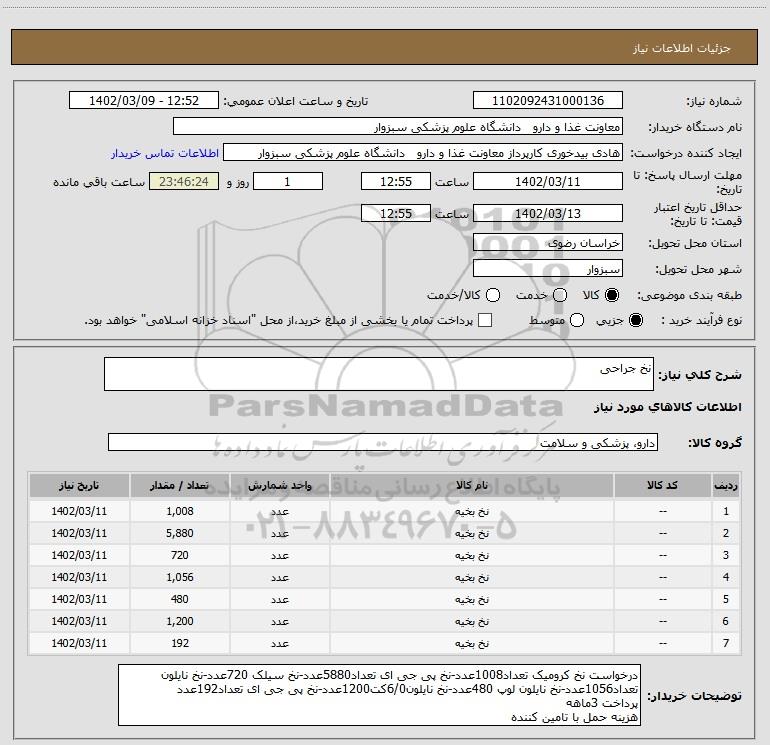Click the date 1402/03/11 in row 2
The image size is (770, 745).
click(79, 533)
